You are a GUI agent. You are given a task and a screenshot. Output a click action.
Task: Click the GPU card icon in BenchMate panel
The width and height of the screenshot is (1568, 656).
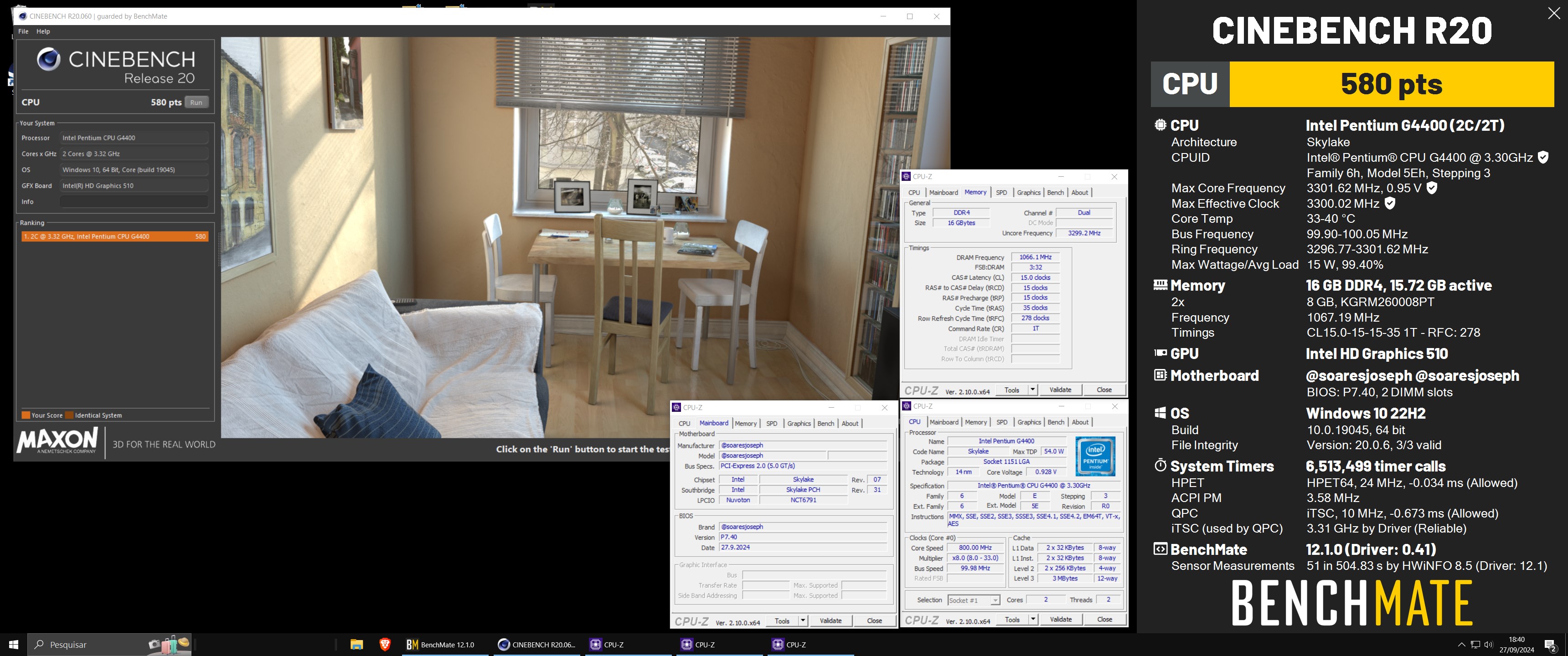click(1160, 353)
